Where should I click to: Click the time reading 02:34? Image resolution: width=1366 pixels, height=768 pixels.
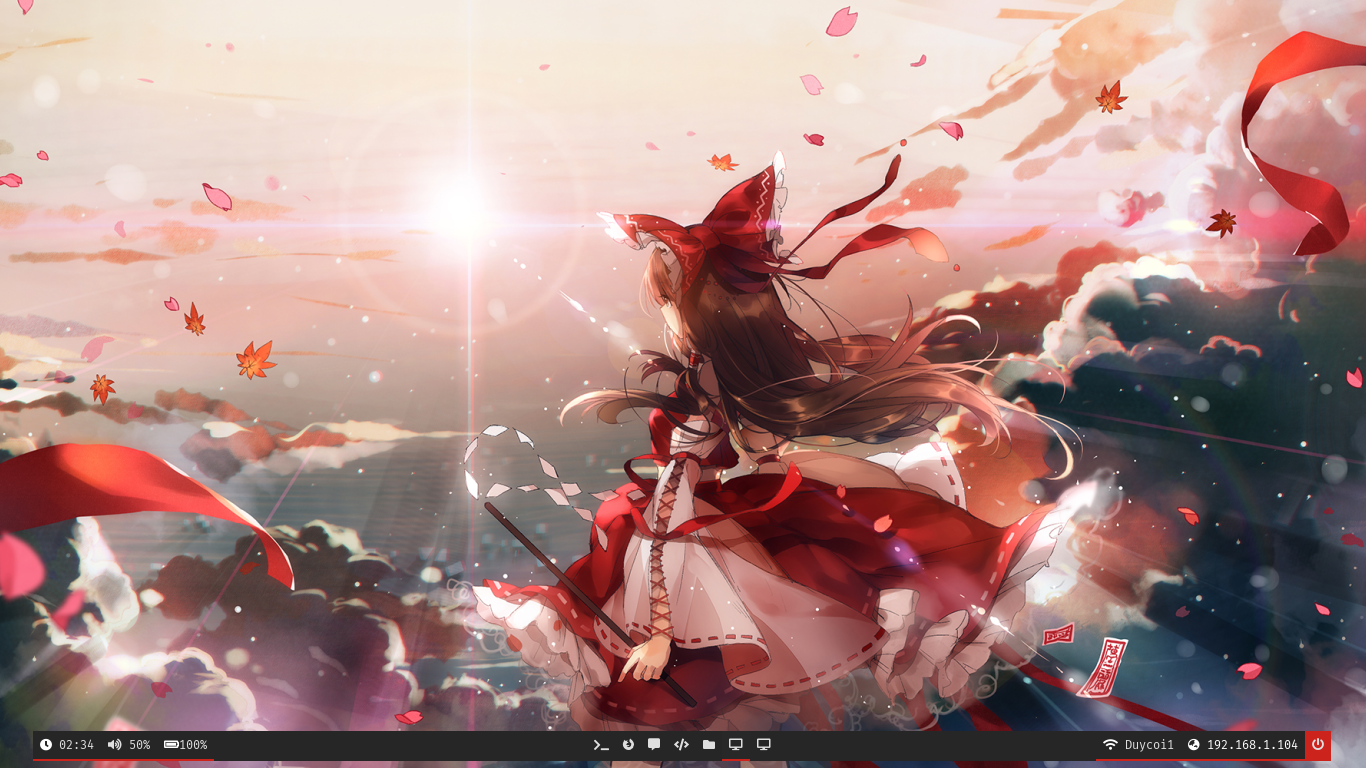tap(76, 745)
